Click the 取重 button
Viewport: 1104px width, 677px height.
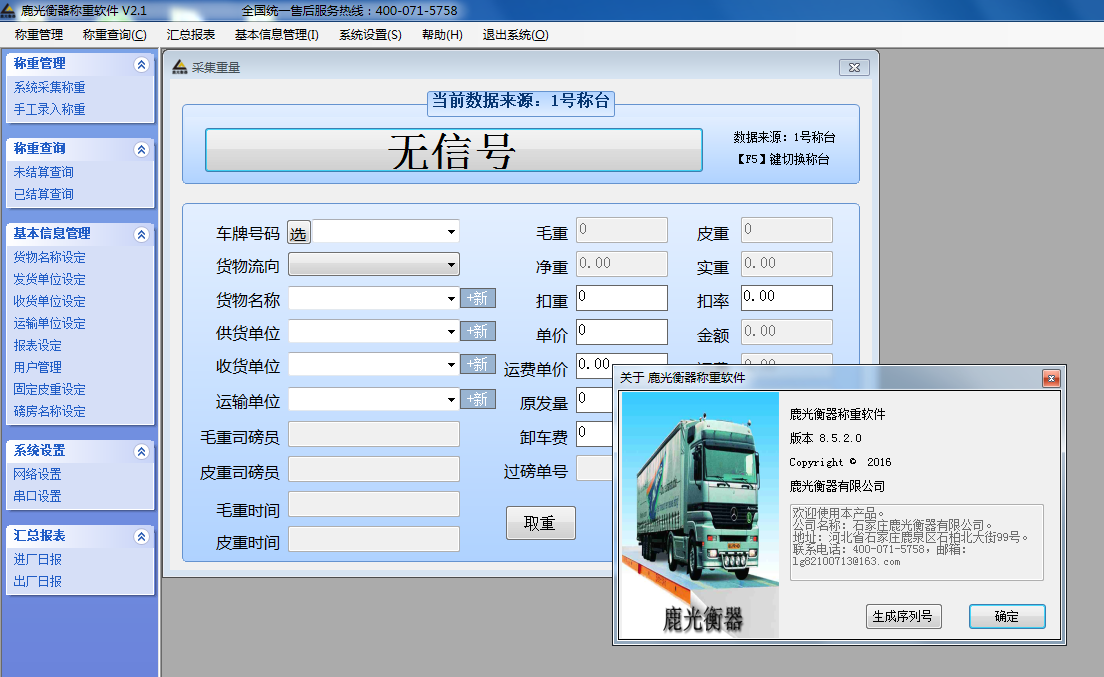(x=540, y=523)
